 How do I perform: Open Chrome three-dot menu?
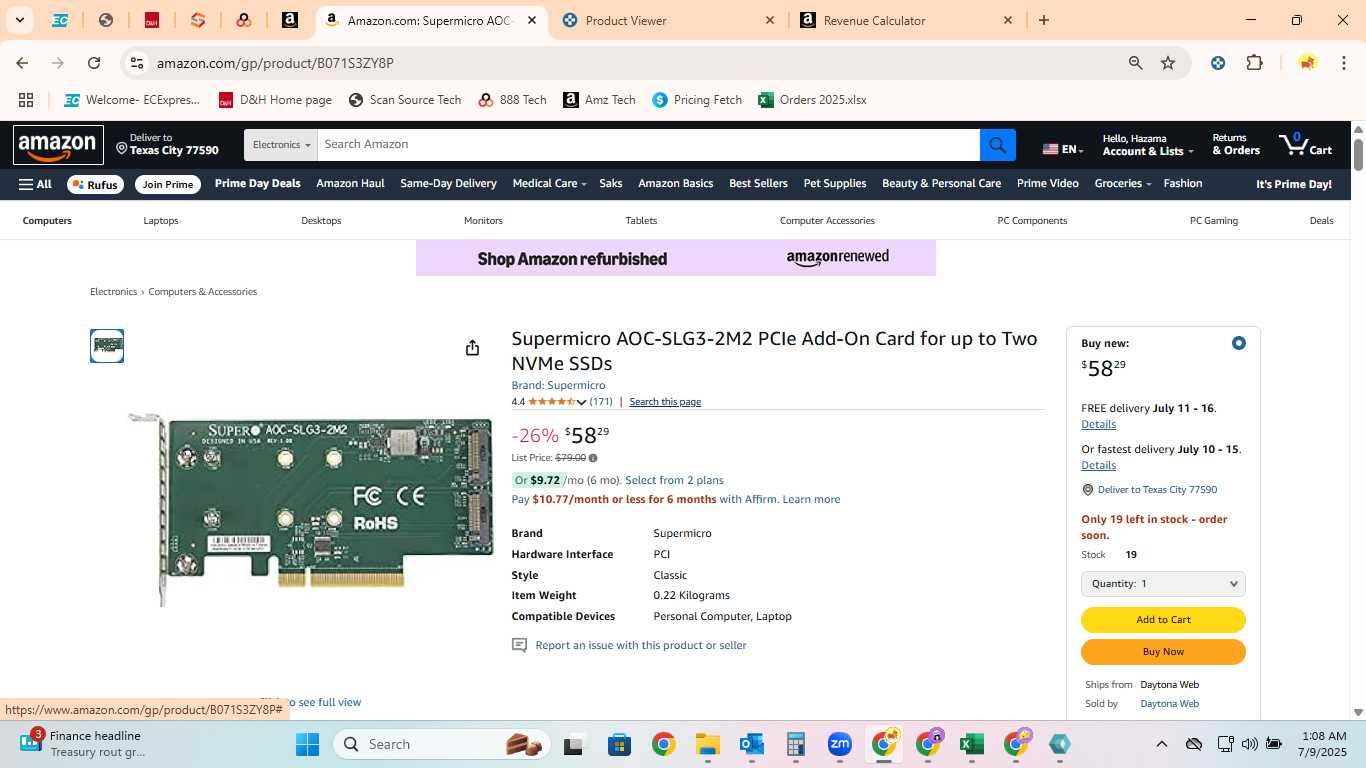1342,63
